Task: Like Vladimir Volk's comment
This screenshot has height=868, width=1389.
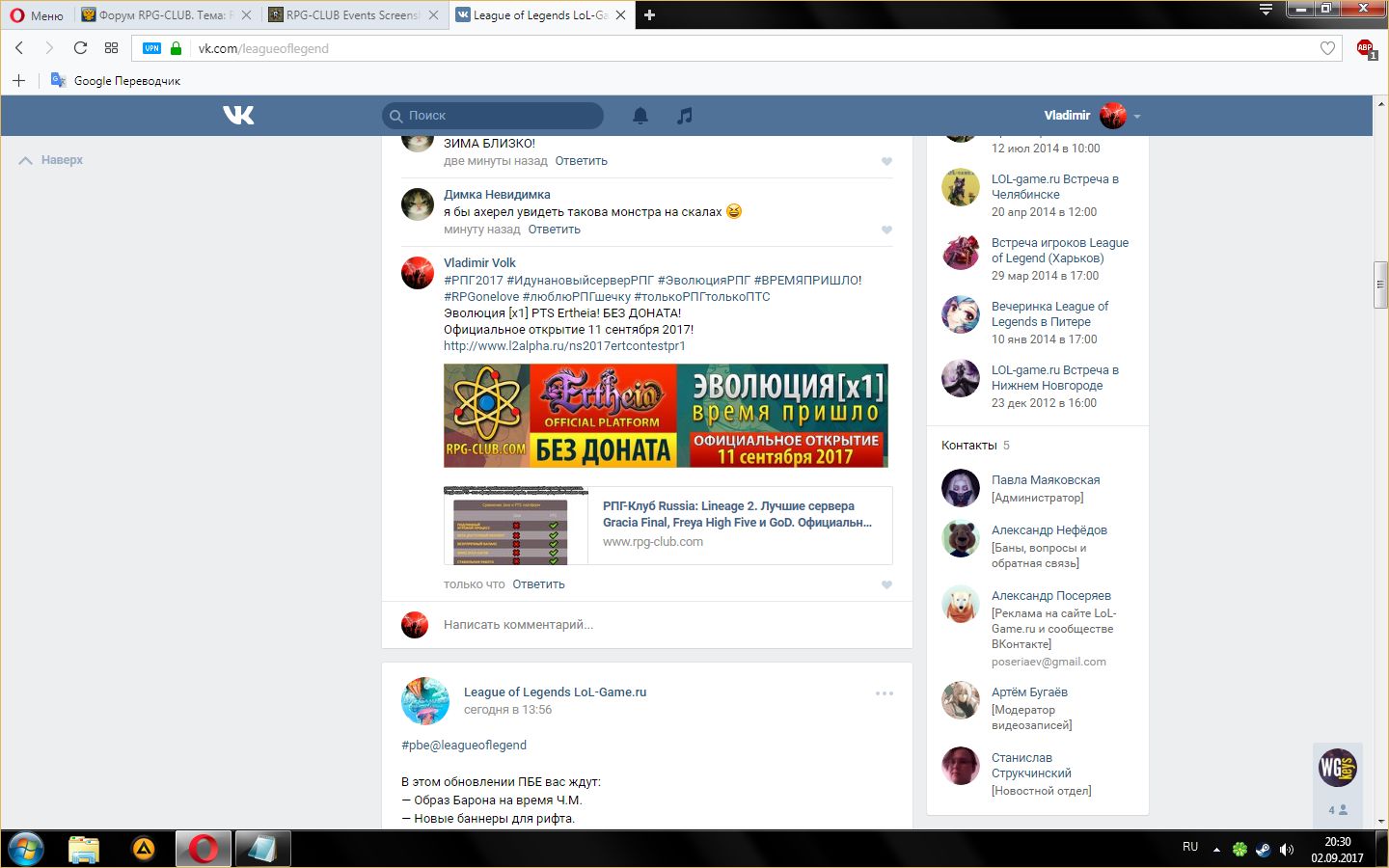Action: coord(886,584)
